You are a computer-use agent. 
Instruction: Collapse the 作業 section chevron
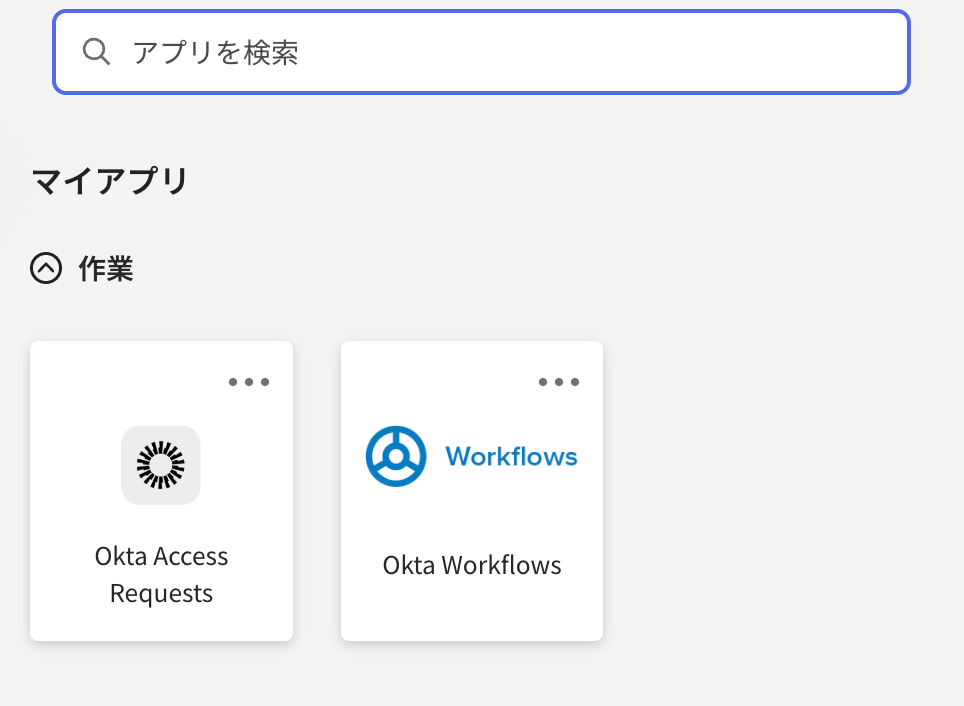pos(46,268)
